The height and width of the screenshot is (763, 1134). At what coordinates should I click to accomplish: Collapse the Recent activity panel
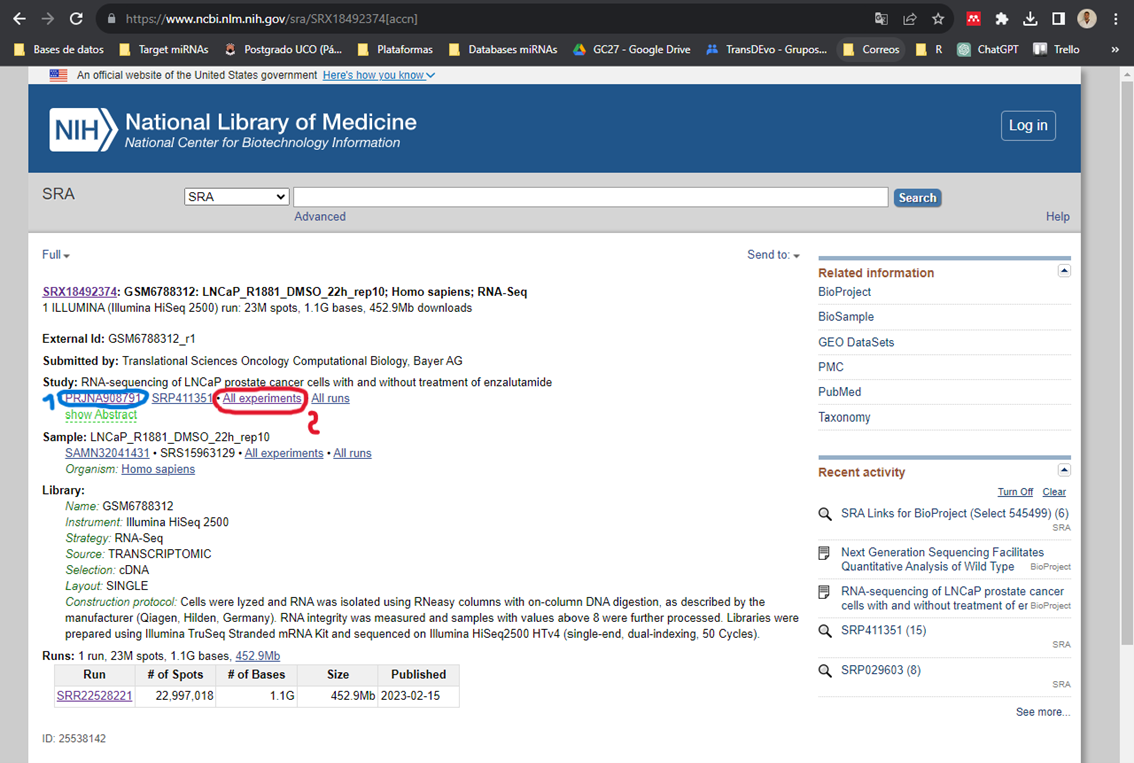coord(1064,470)
